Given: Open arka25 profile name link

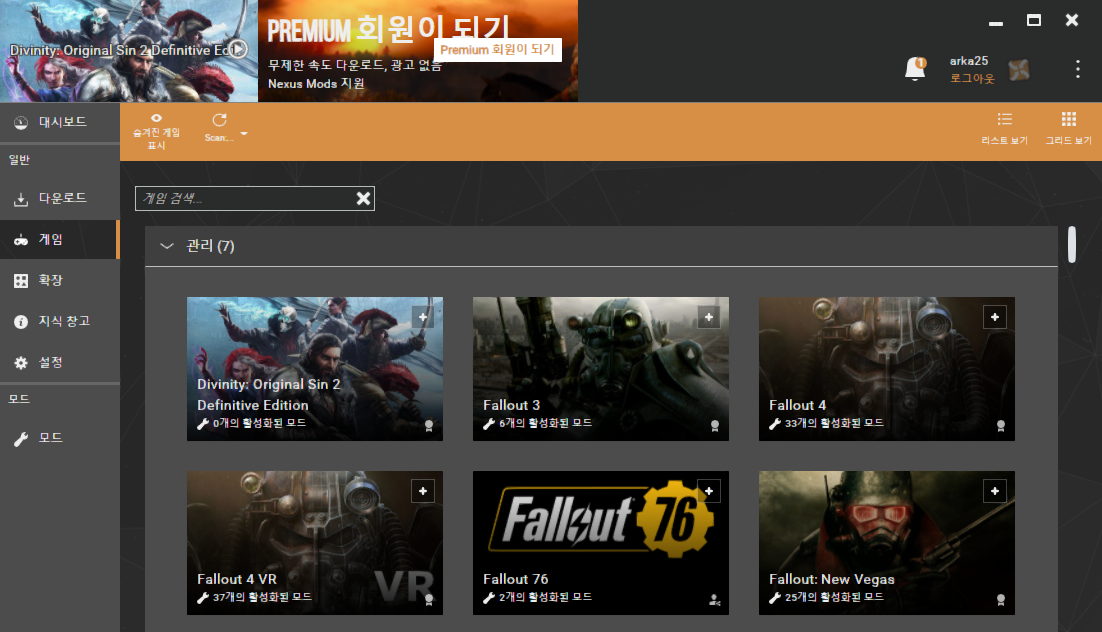Looking at the screenshot, I should coord(968,61).
